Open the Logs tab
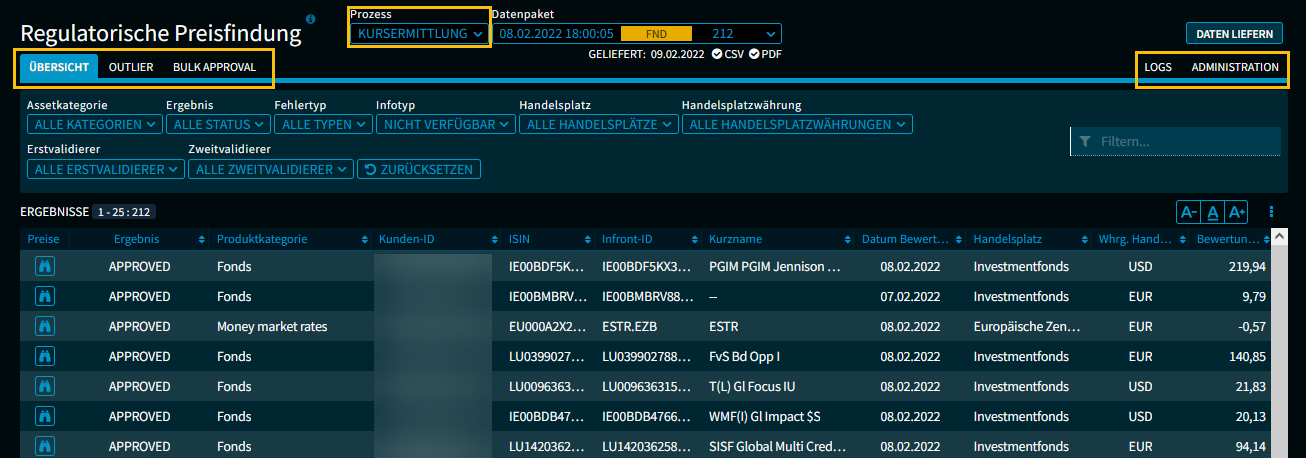The width and height of the screenshot is (1306, 458). [1158, 67]
